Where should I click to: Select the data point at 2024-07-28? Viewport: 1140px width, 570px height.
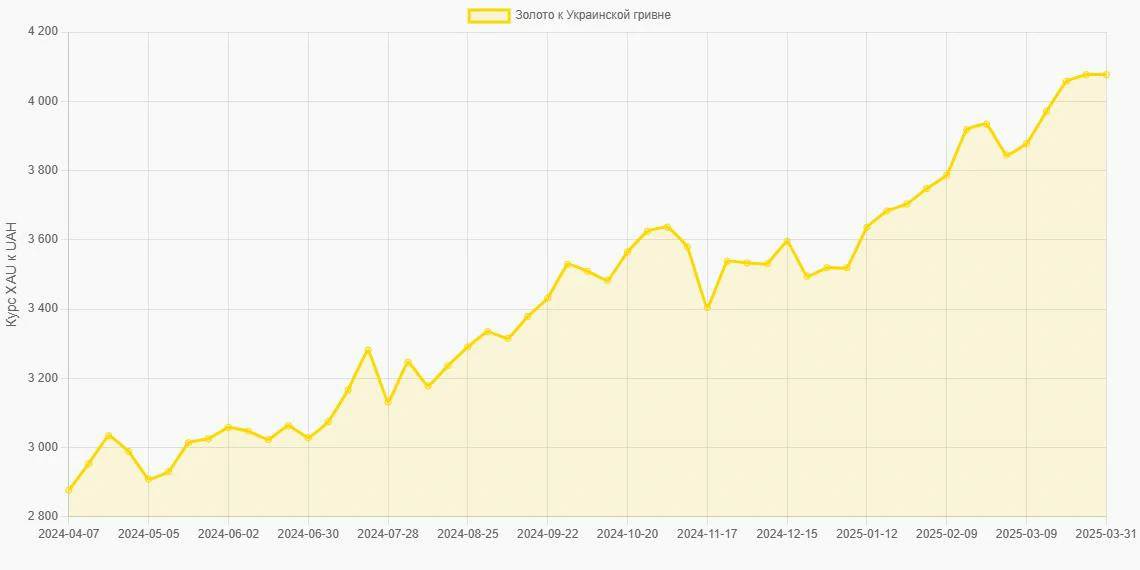tap(388, 402)
